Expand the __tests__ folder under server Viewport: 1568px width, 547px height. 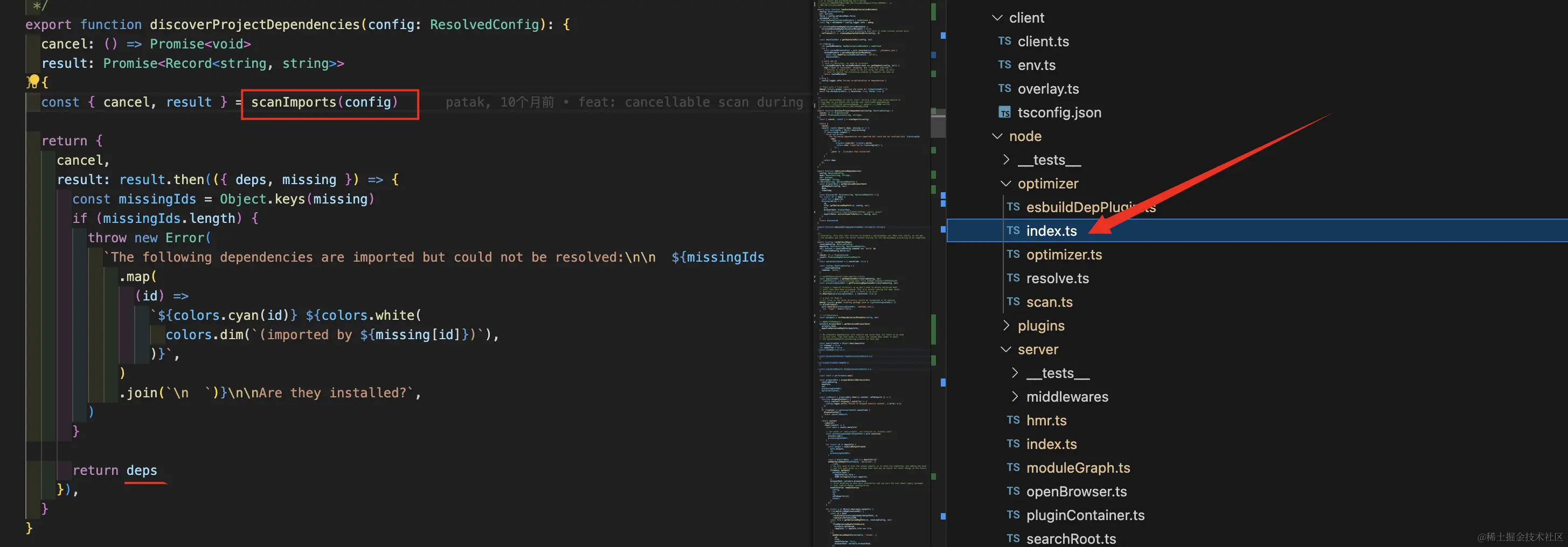pos(1015,373)
